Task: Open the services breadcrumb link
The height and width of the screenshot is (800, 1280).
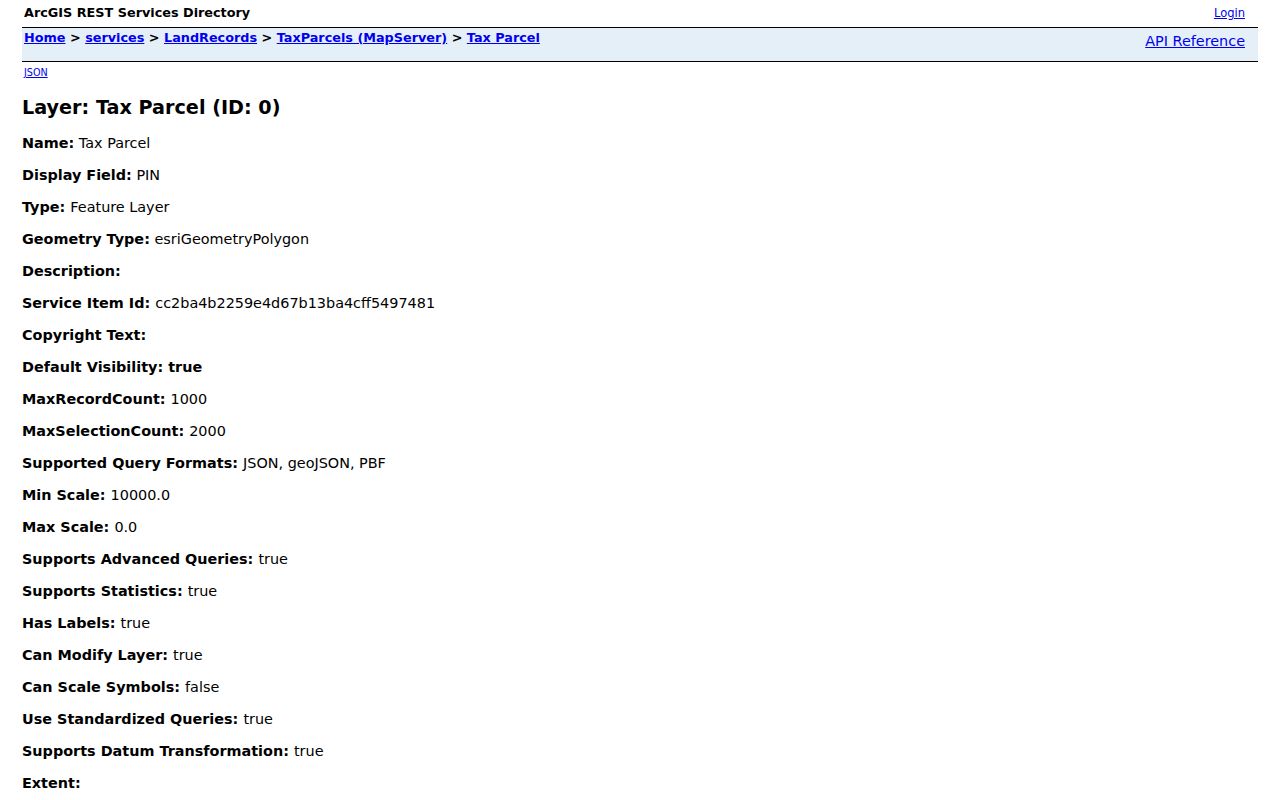Action: pos(115,38)
